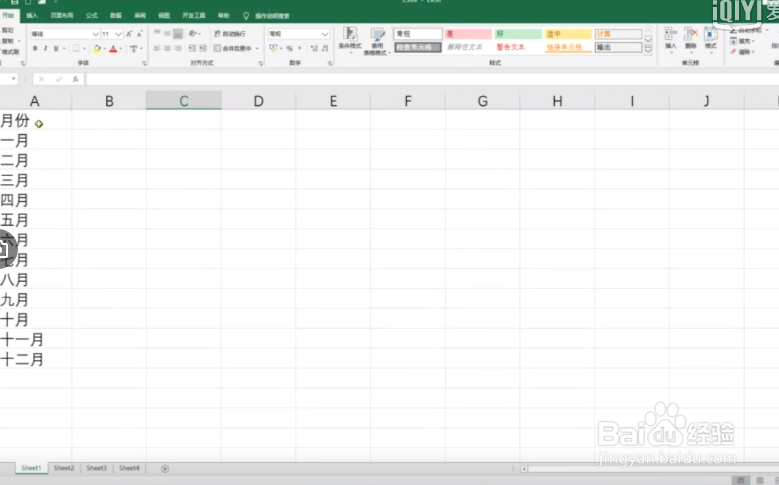Expand the cell styles gallery more arrow

pyautogui.click(x=648, y=49)
